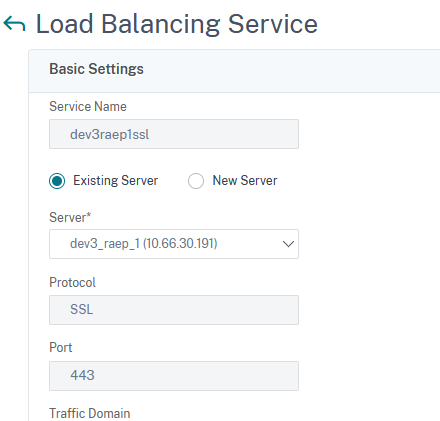Viewport: 440px width, 421px height.
Task: Click the Protocol field showing SSL
Action: (x=174, y=310)
